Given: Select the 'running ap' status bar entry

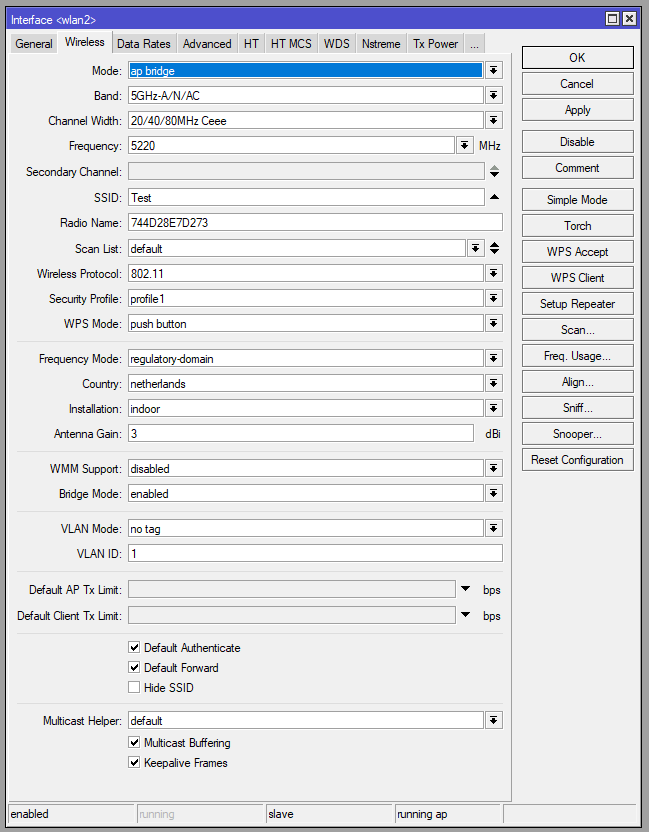Looking at the screenshot, I should [x=448, y=814].
